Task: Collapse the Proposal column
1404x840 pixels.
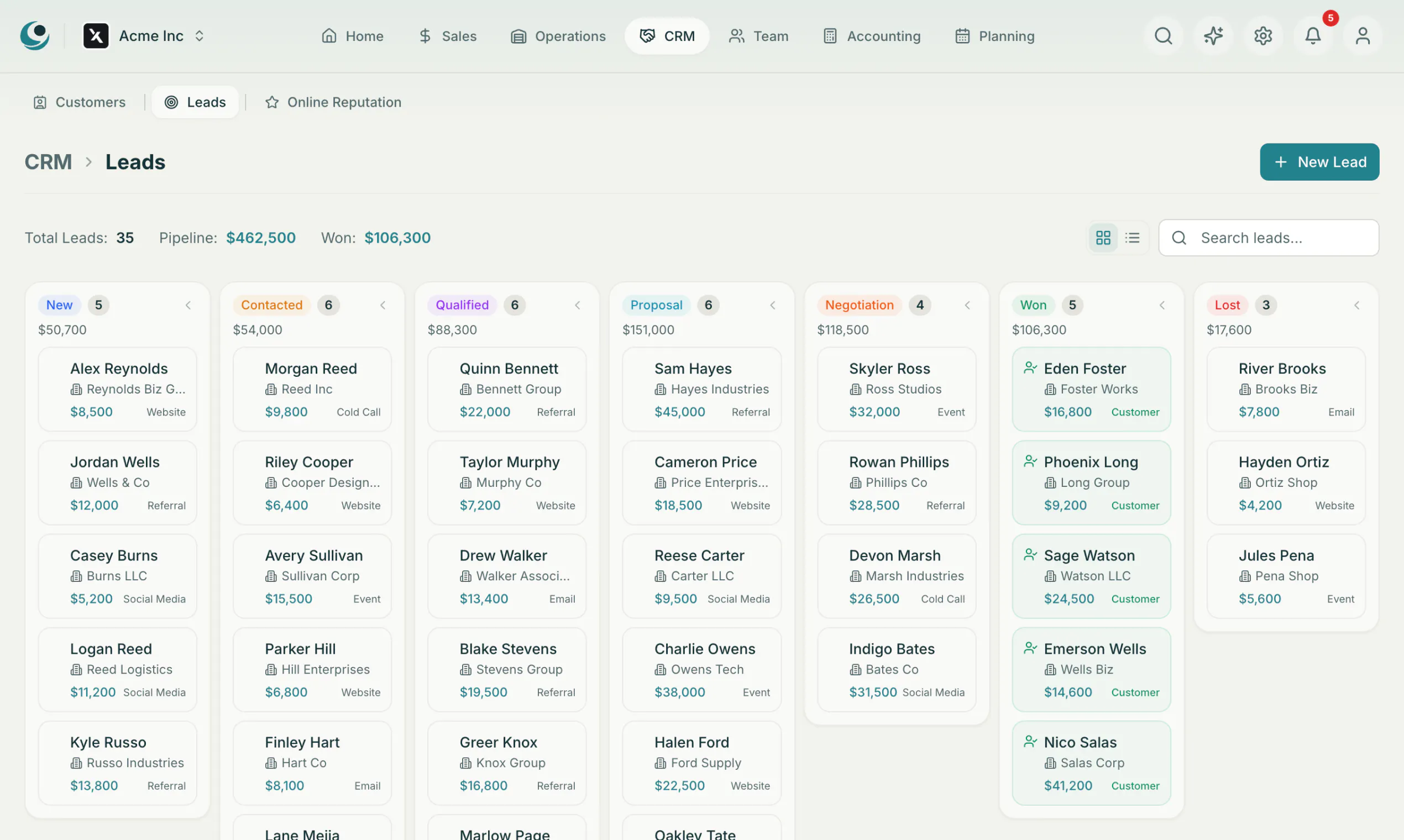Action: tap(773, 305)
